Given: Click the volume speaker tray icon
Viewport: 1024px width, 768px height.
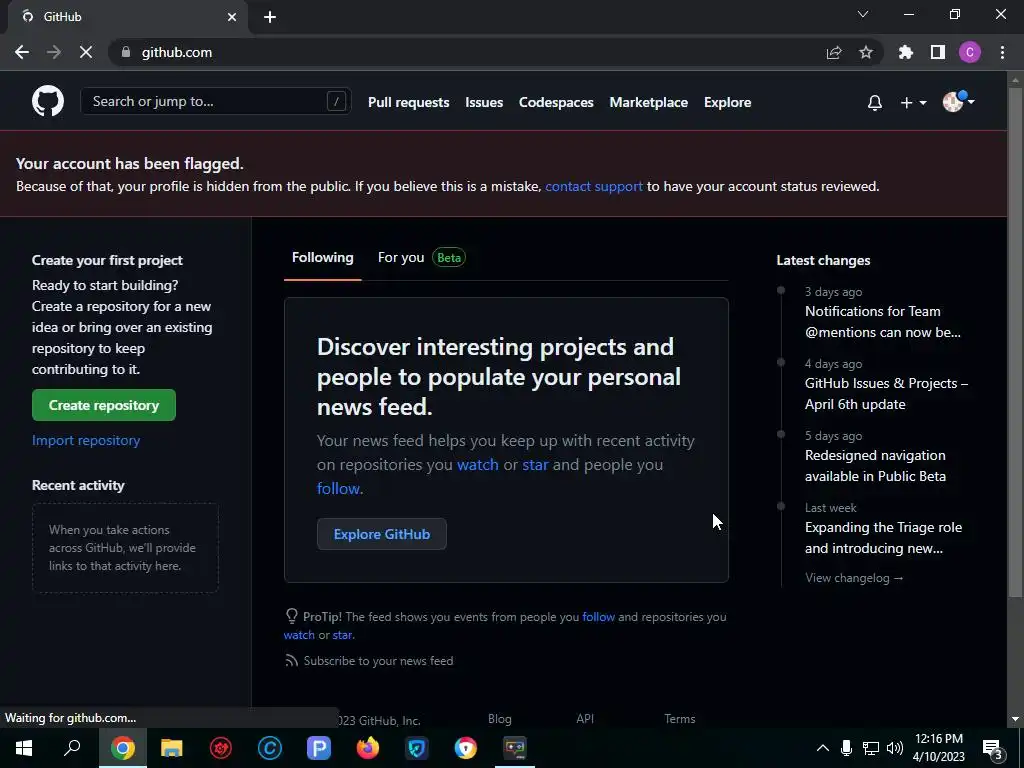Looking at the screenshot, I should 895,748.
